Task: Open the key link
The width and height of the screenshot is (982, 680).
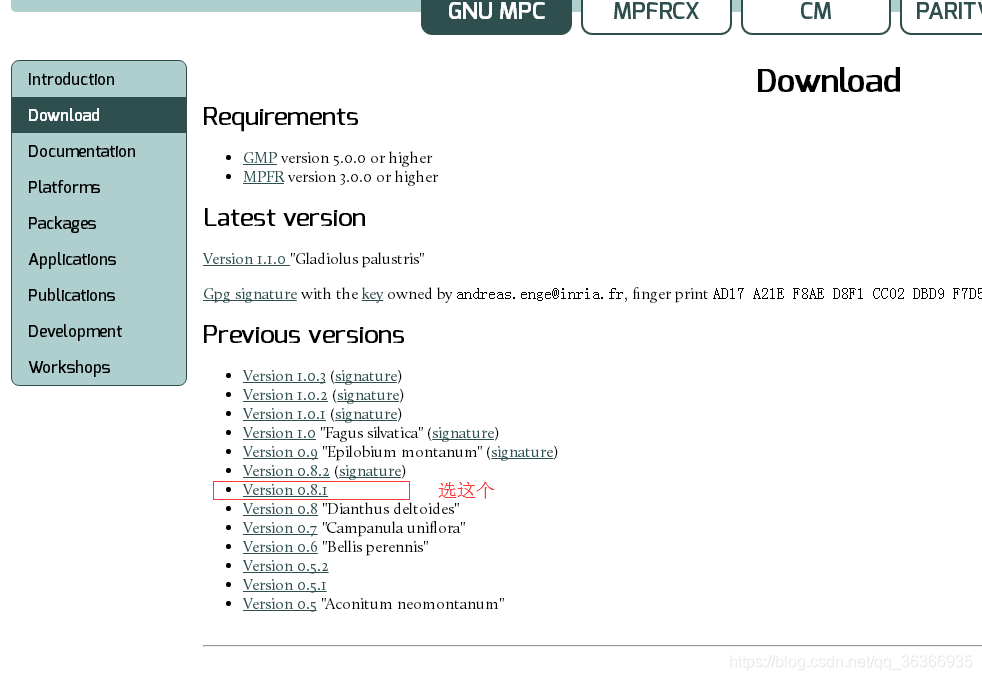Action: point(372,294)
